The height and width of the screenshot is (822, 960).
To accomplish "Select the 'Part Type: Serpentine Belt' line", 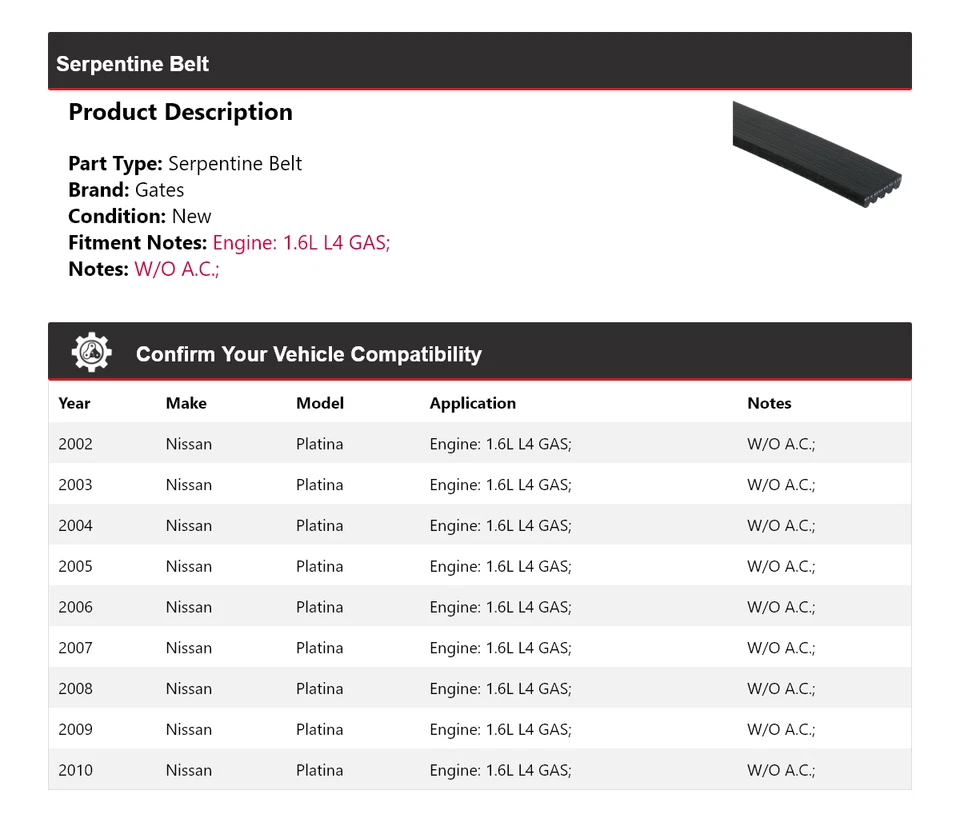I will (x=185, y=163).
